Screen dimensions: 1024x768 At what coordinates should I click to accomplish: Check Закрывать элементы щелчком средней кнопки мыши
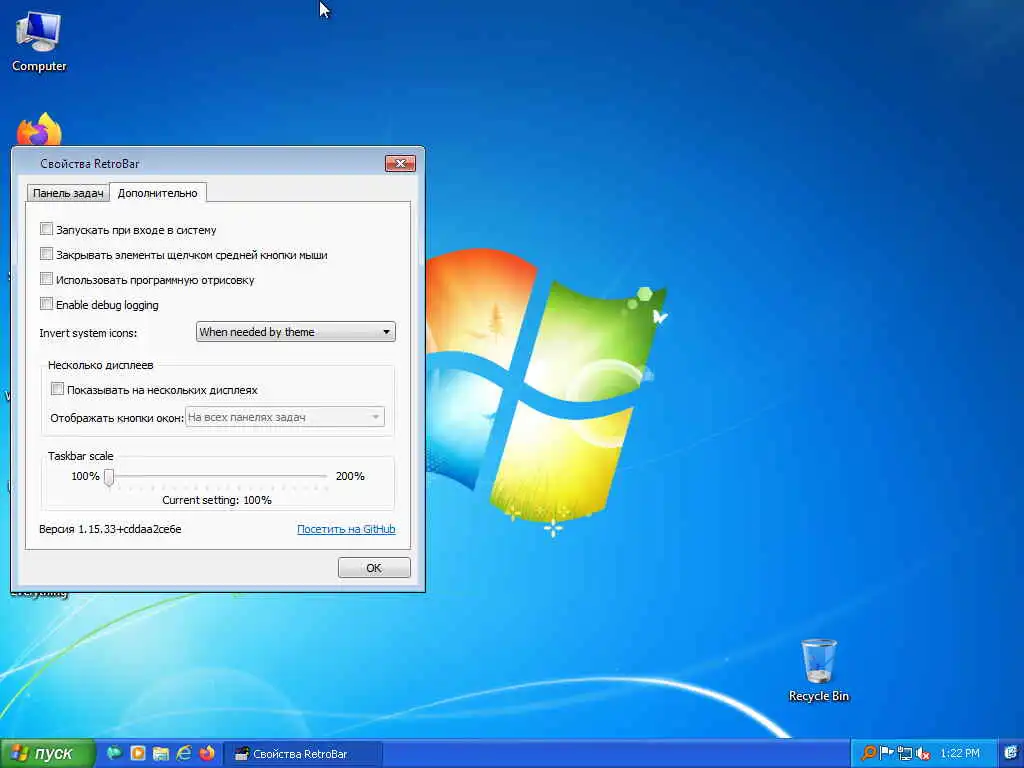[x=46, y=254]
